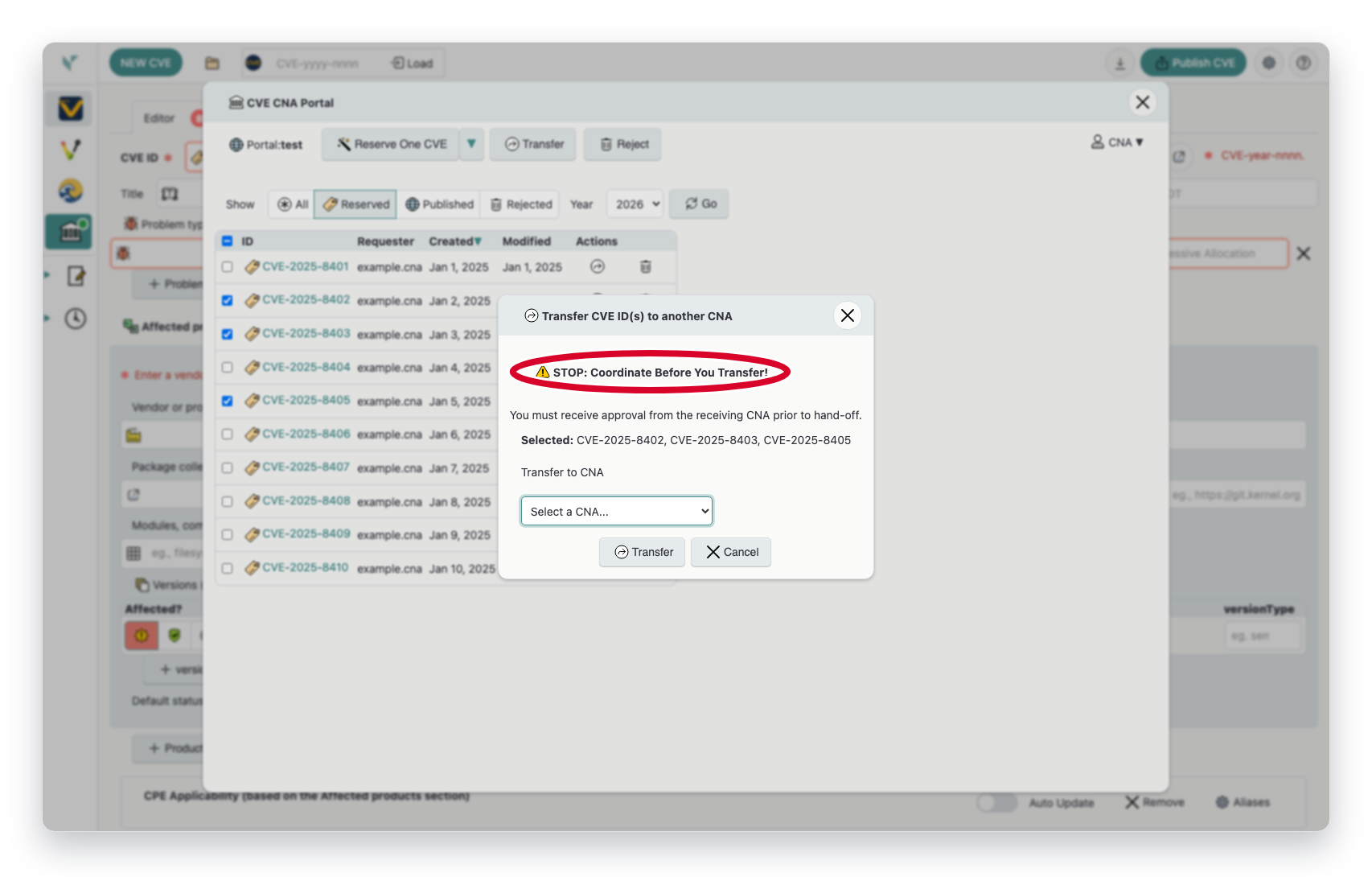Select the Rejected filter tab
The width and height of the screenshot is (1372, 877).
(x=520, y=204)
